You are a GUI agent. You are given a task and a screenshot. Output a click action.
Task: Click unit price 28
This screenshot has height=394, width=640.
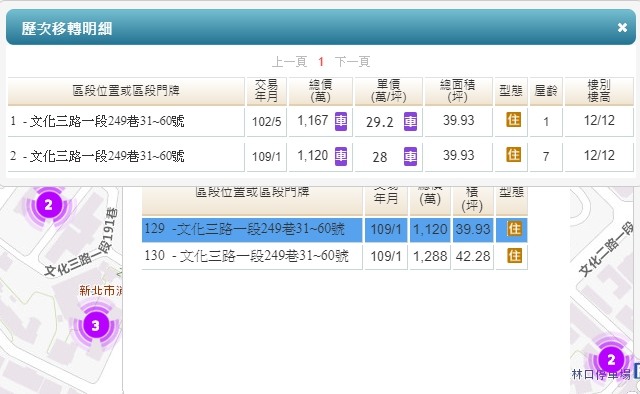coord(380,157)
